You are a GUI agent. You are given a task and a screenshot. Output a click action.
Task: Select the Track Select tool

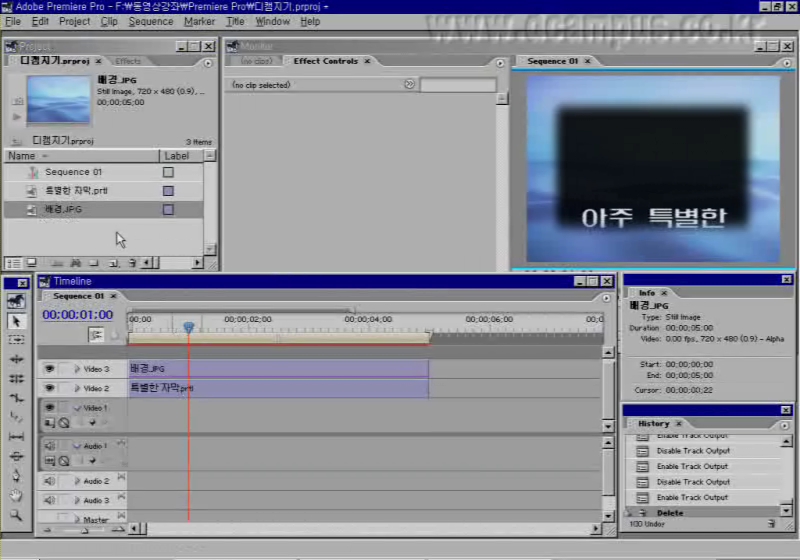tap(16, 340)
